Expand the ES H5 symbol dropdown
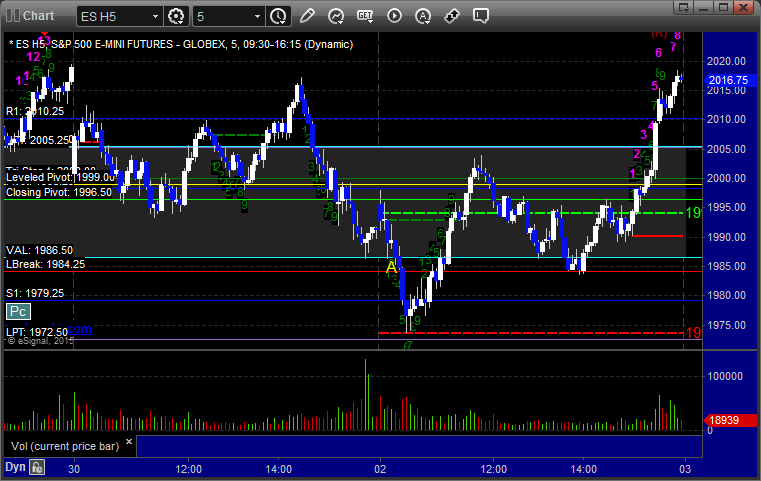Viewport: 761px width, 481px height. pyautogui.click(x=155, y=17)
